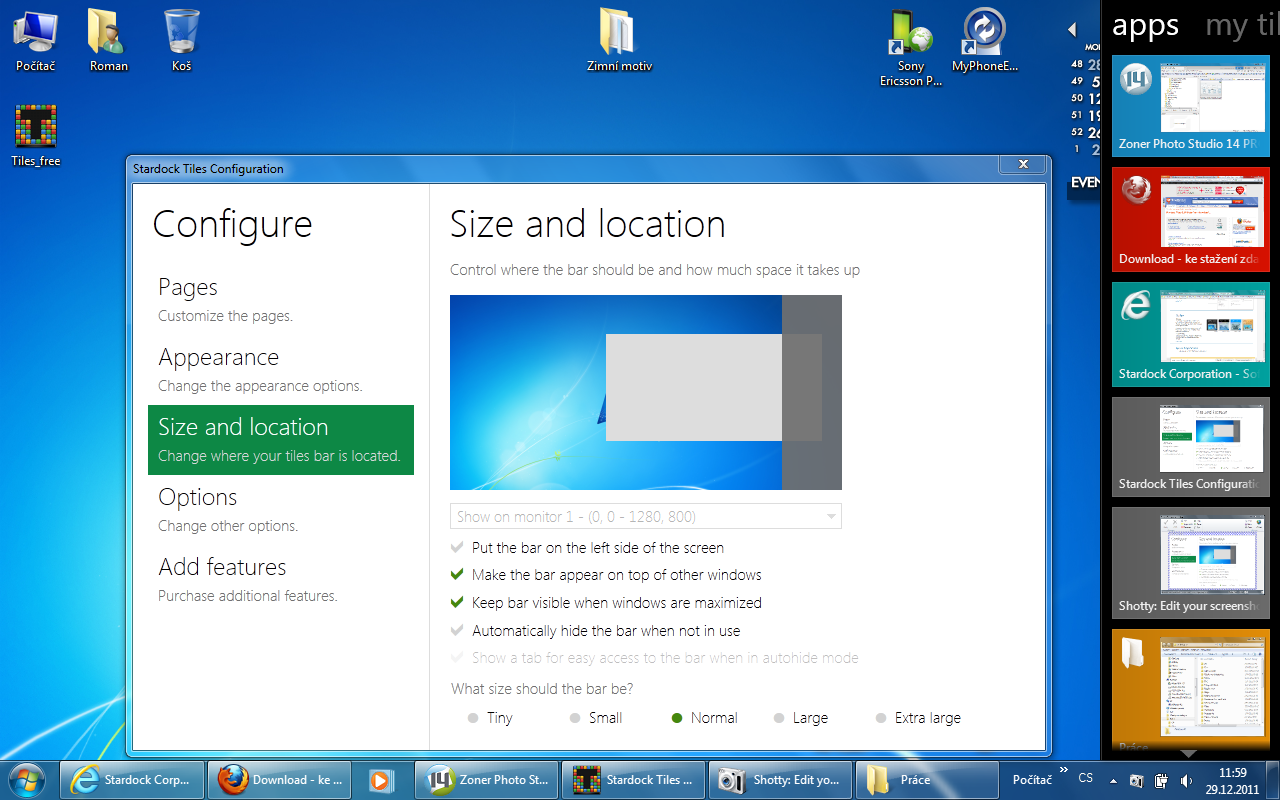Switch to the Práce folder taskbar button

coord(927,780)
